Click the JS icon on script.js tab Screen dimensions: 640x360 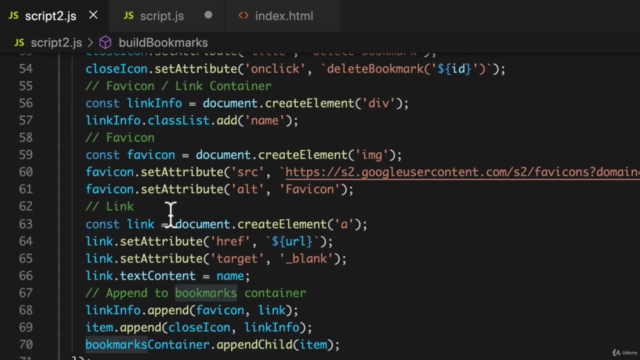click(x=129, y=16)
